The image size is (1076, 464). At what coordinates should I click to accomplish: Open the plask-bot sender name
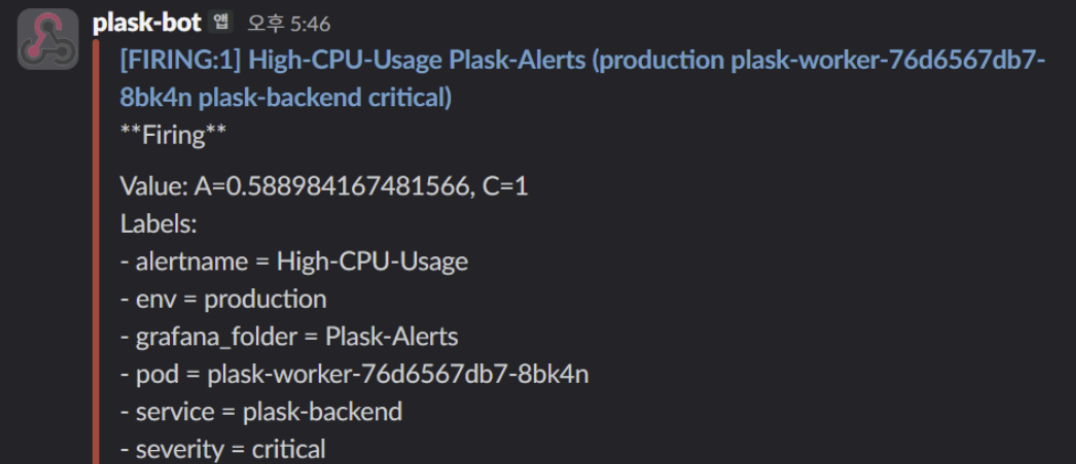[147, 22]
